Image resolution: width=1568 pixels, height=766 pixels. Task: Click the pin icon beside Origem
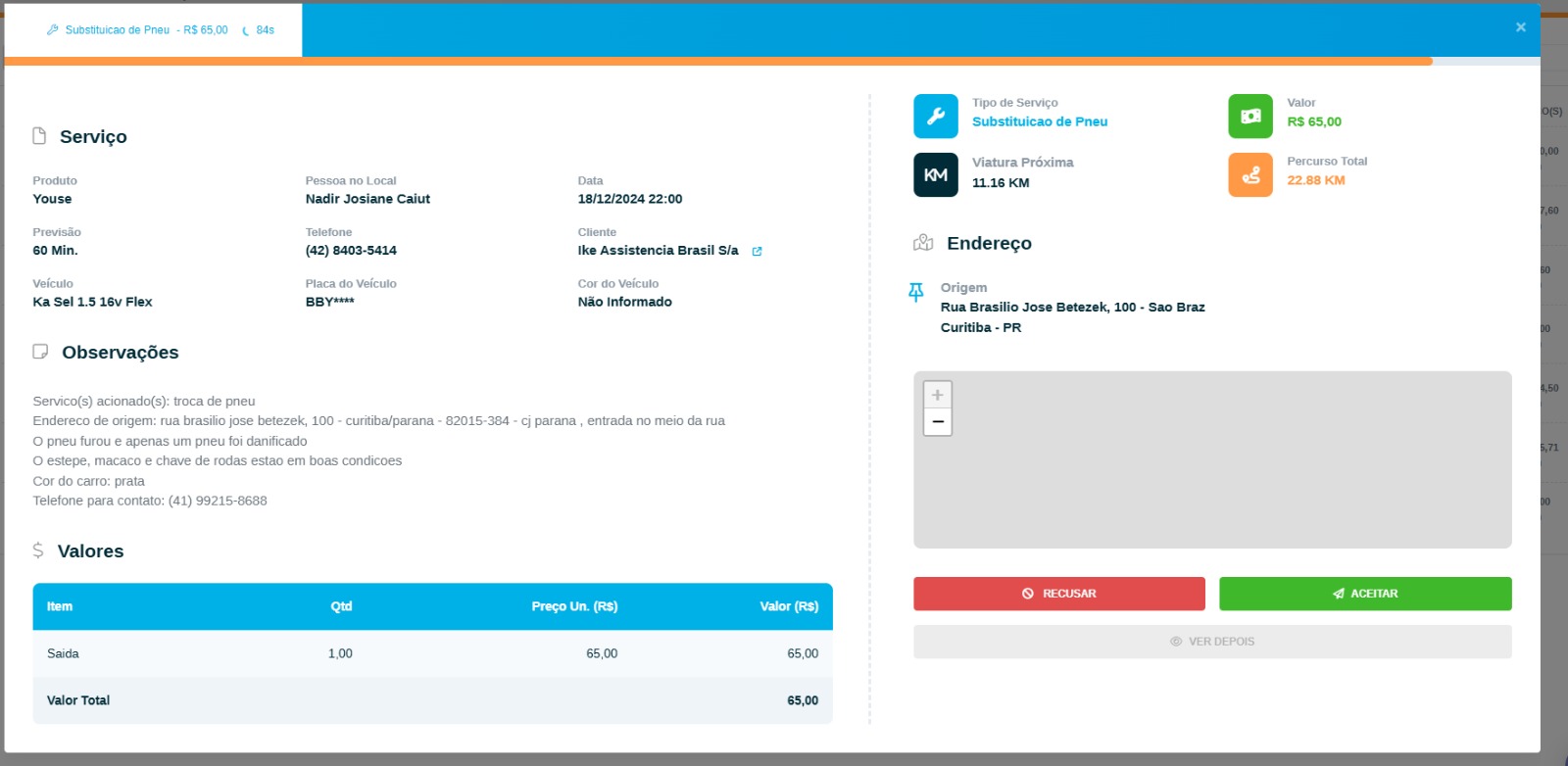[916, 292]
